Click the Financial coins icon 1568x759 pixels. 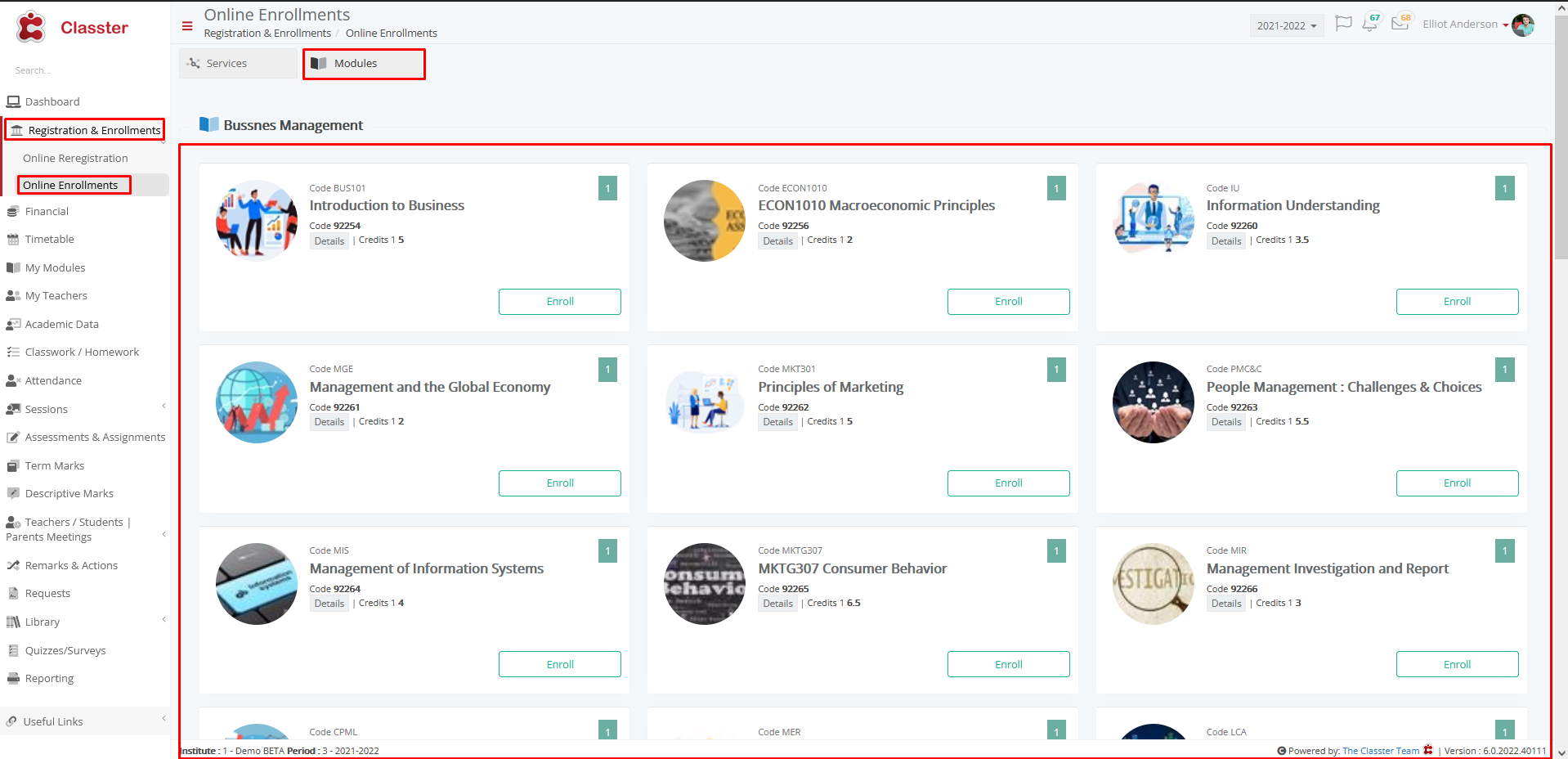click(13, 211)
